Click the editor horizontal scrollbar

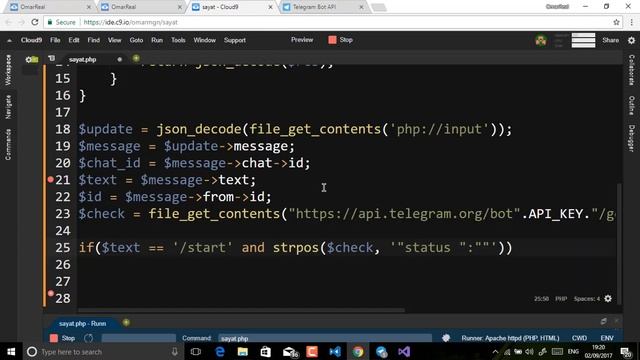[241, 310]
